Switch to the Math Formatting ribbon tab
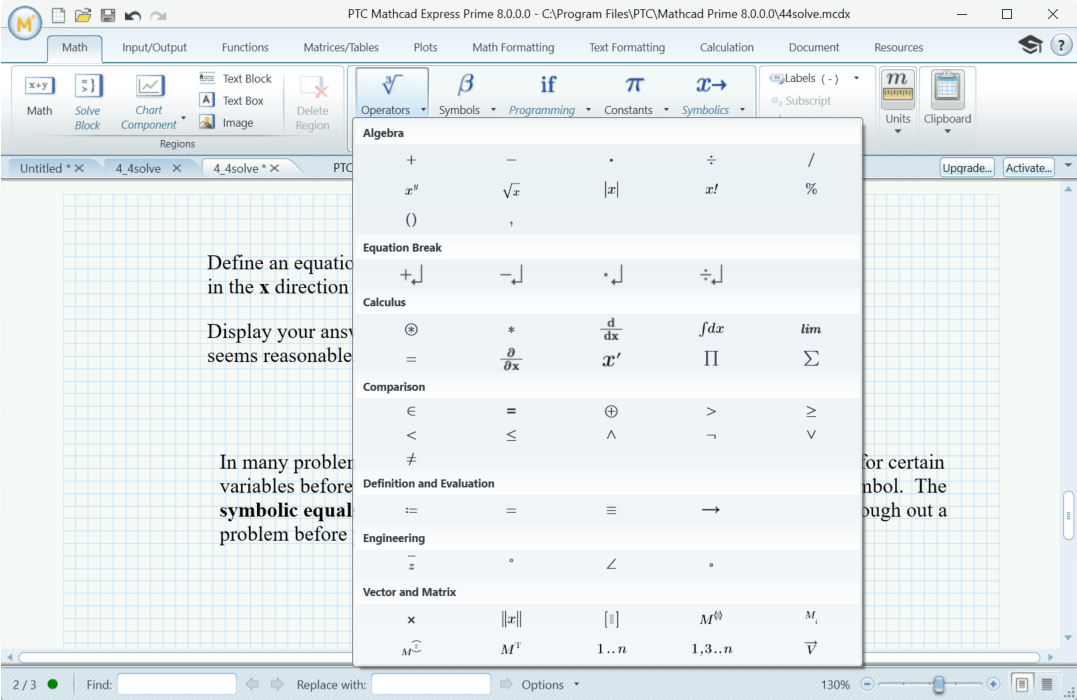1077x700 pixels. pos(513,47)
